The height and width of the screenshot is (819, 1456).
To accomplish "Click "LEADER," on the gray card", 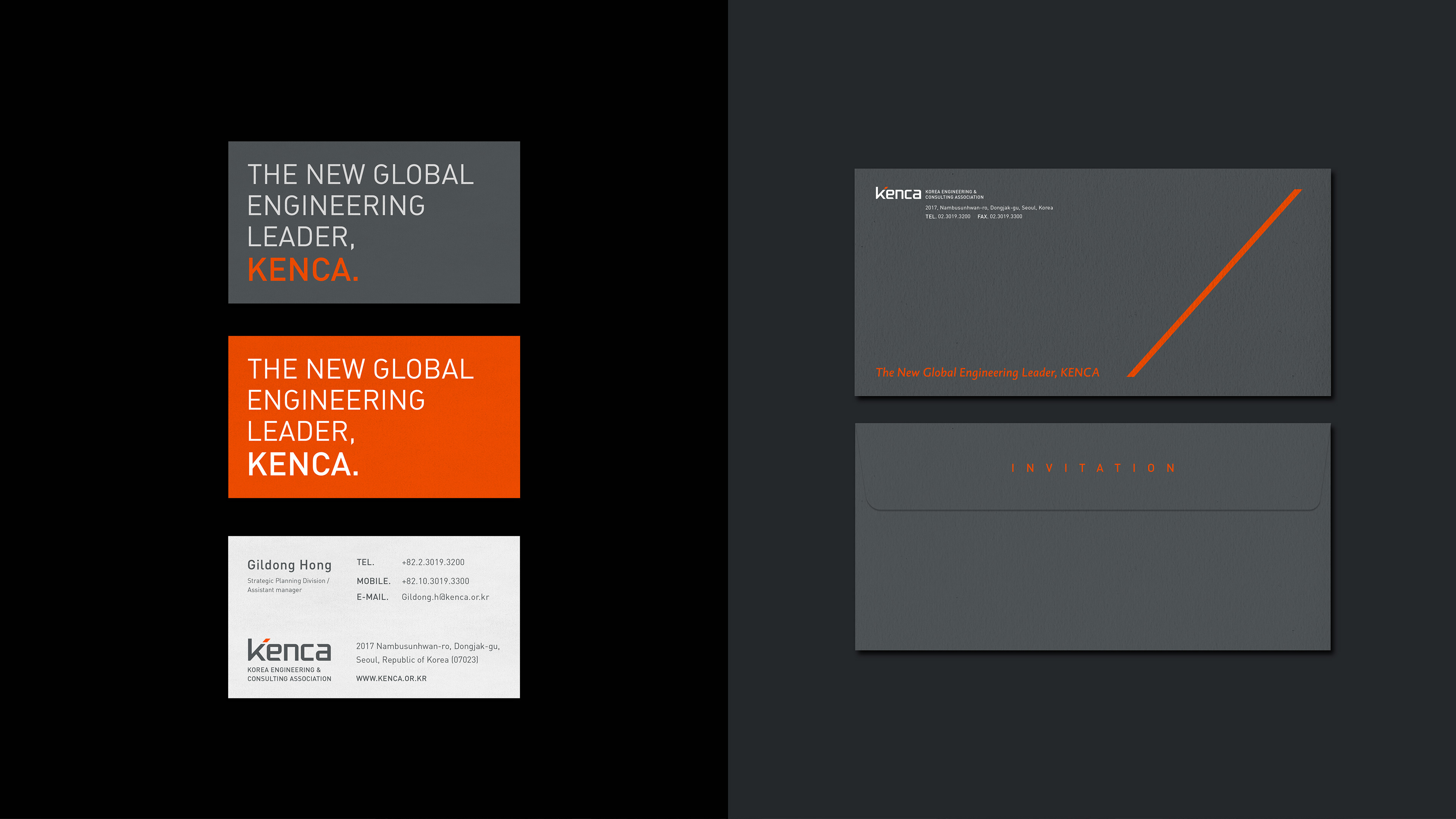I will coord(301,237).
